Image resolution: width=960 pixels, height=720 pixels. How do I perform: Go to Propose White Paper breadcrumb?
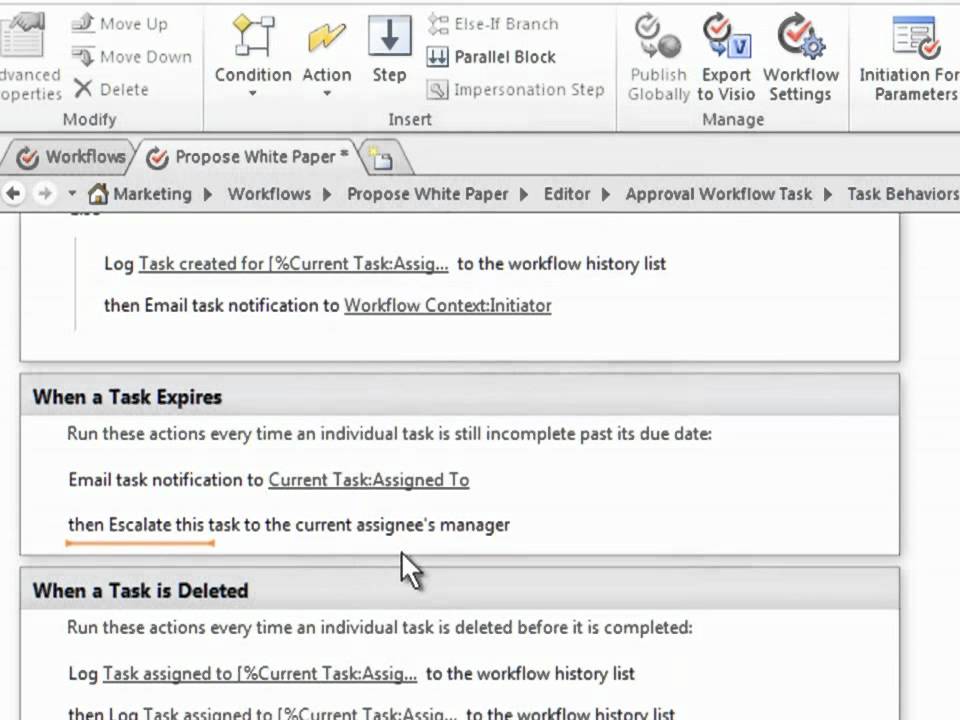pyautogui.click(x=427, y=194)
